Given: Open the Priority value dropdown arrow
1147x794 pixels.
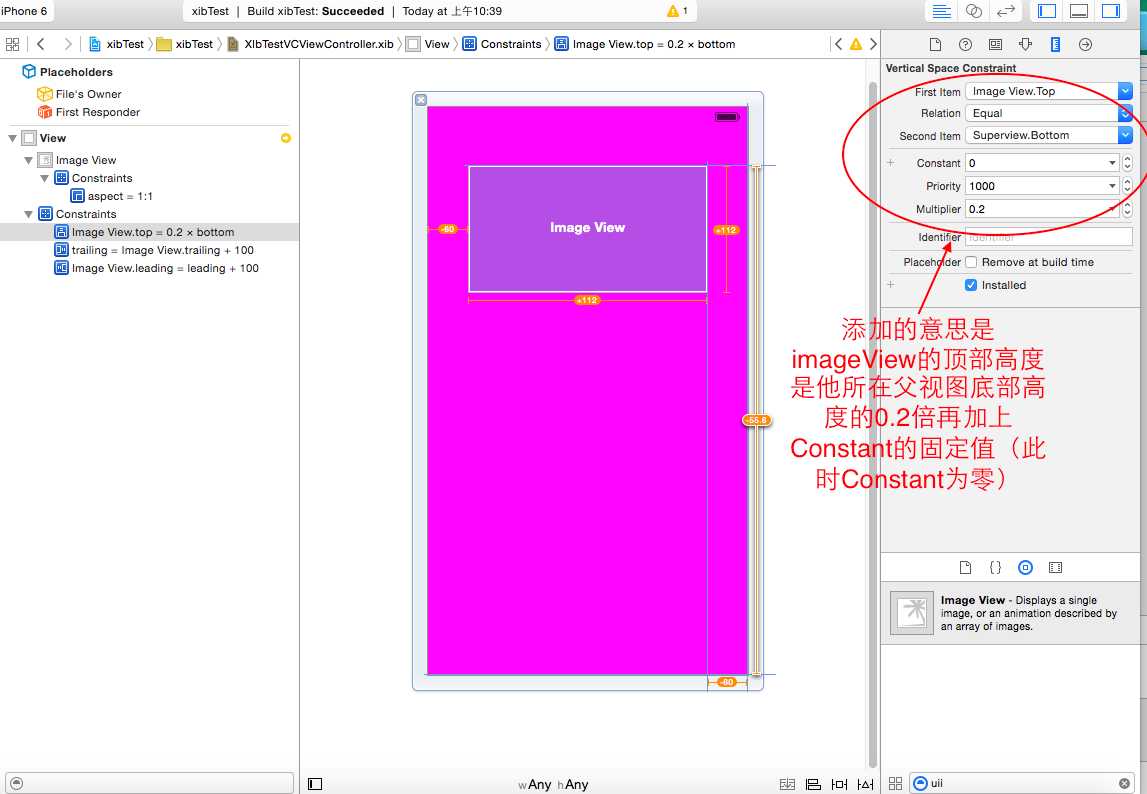Looking at the screenshot, I should [1112, 186].
